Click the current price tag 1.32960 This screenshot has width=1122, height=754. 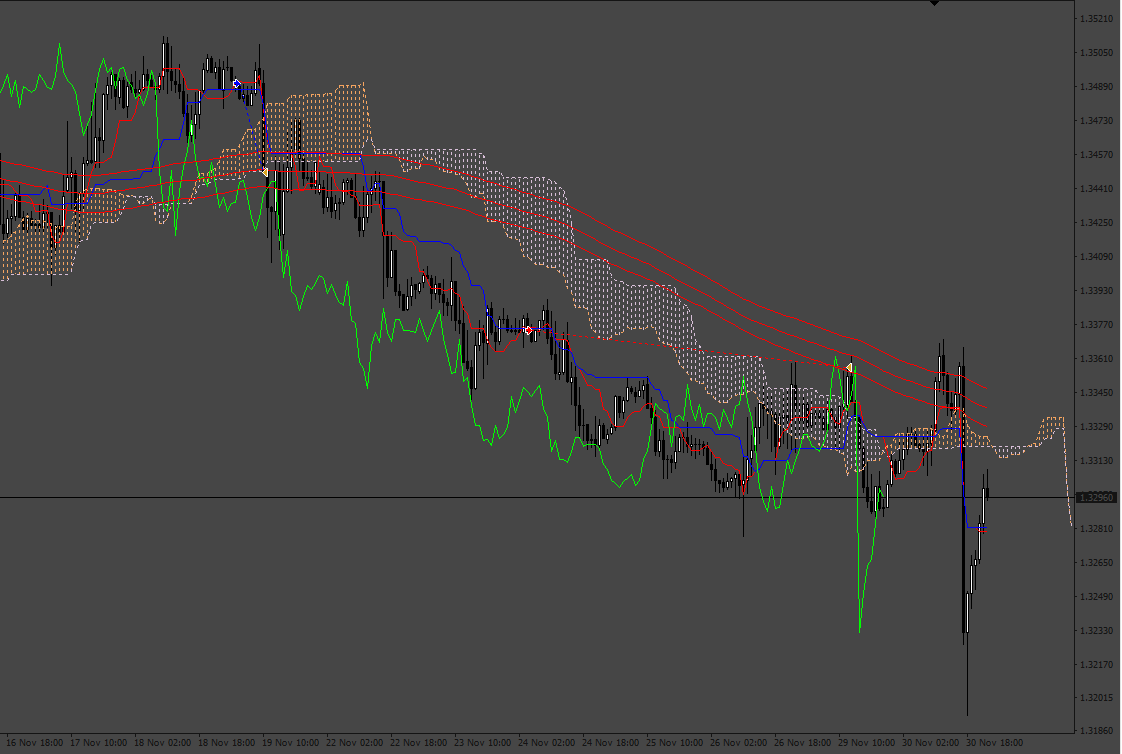point(1097,497)
